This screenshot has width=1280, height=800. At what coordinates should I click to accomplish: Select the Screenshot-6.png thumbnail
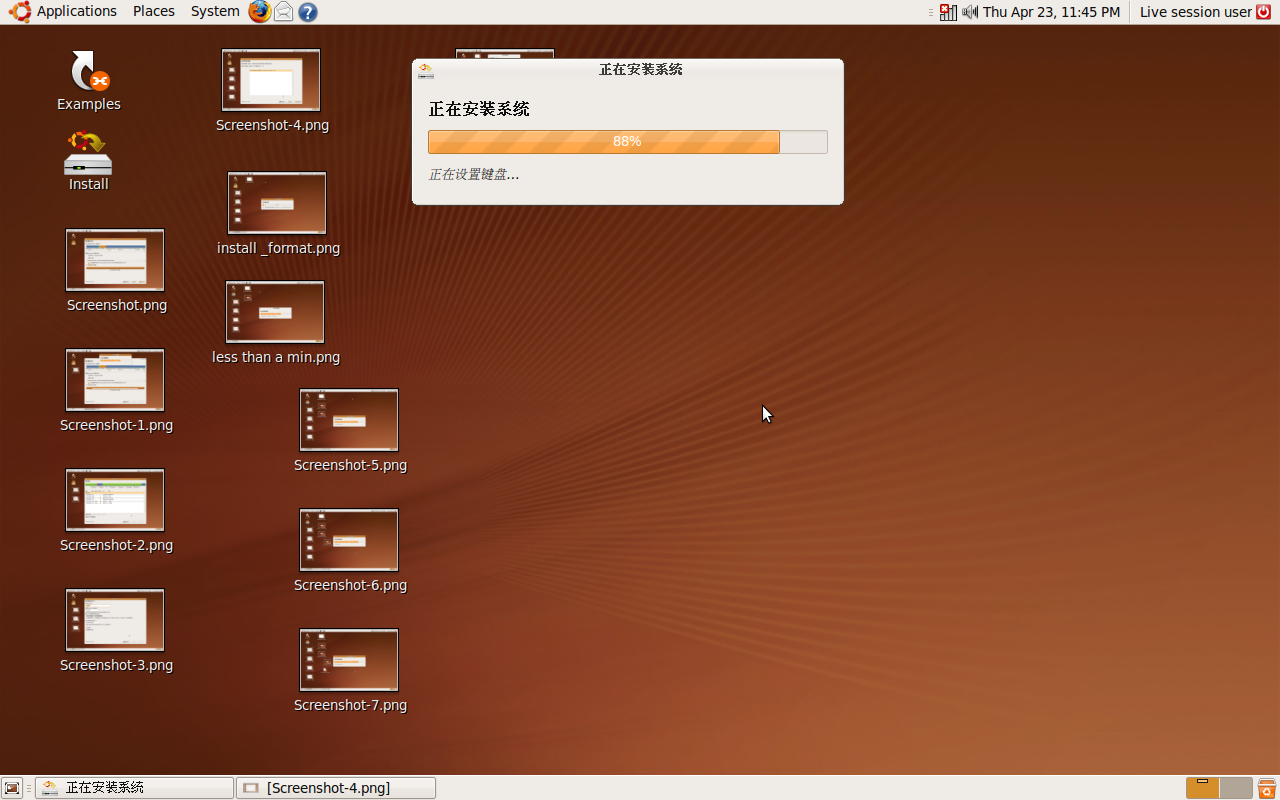coord(349,540)
